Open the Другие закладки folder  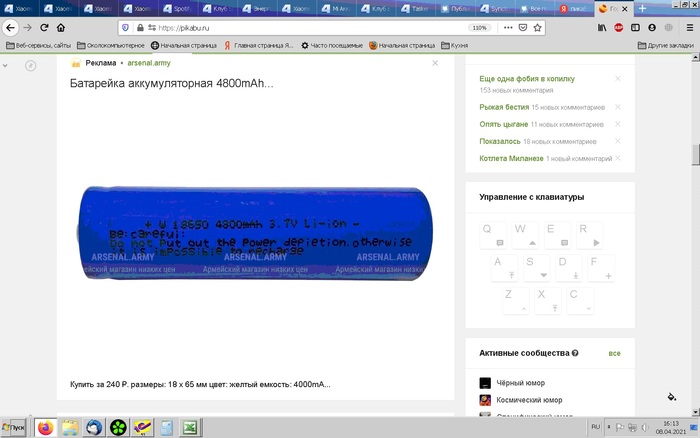pos(666,45)
